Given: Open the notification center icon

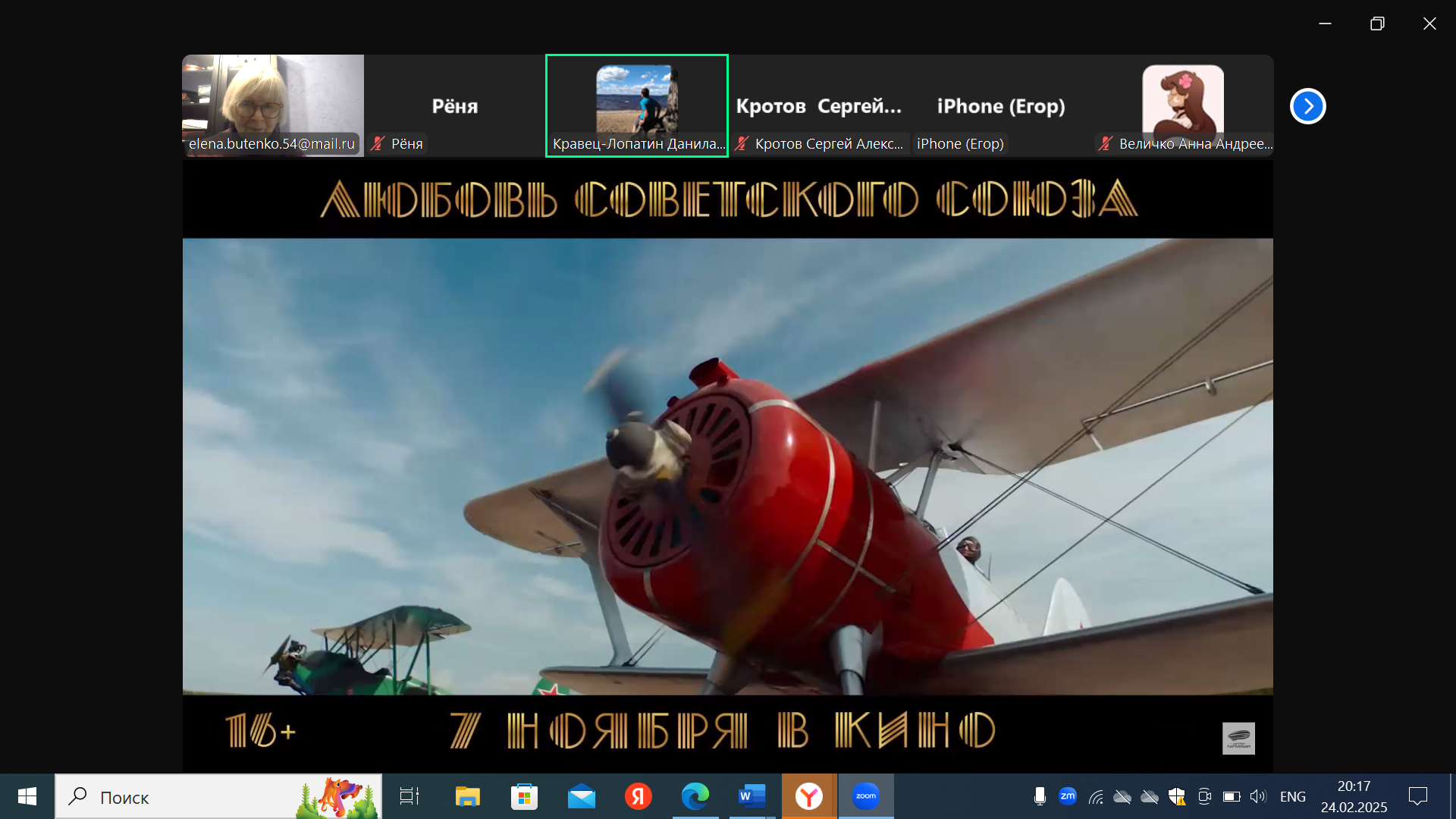Looking at the screenshot, I should click(x=1418, y=796).
